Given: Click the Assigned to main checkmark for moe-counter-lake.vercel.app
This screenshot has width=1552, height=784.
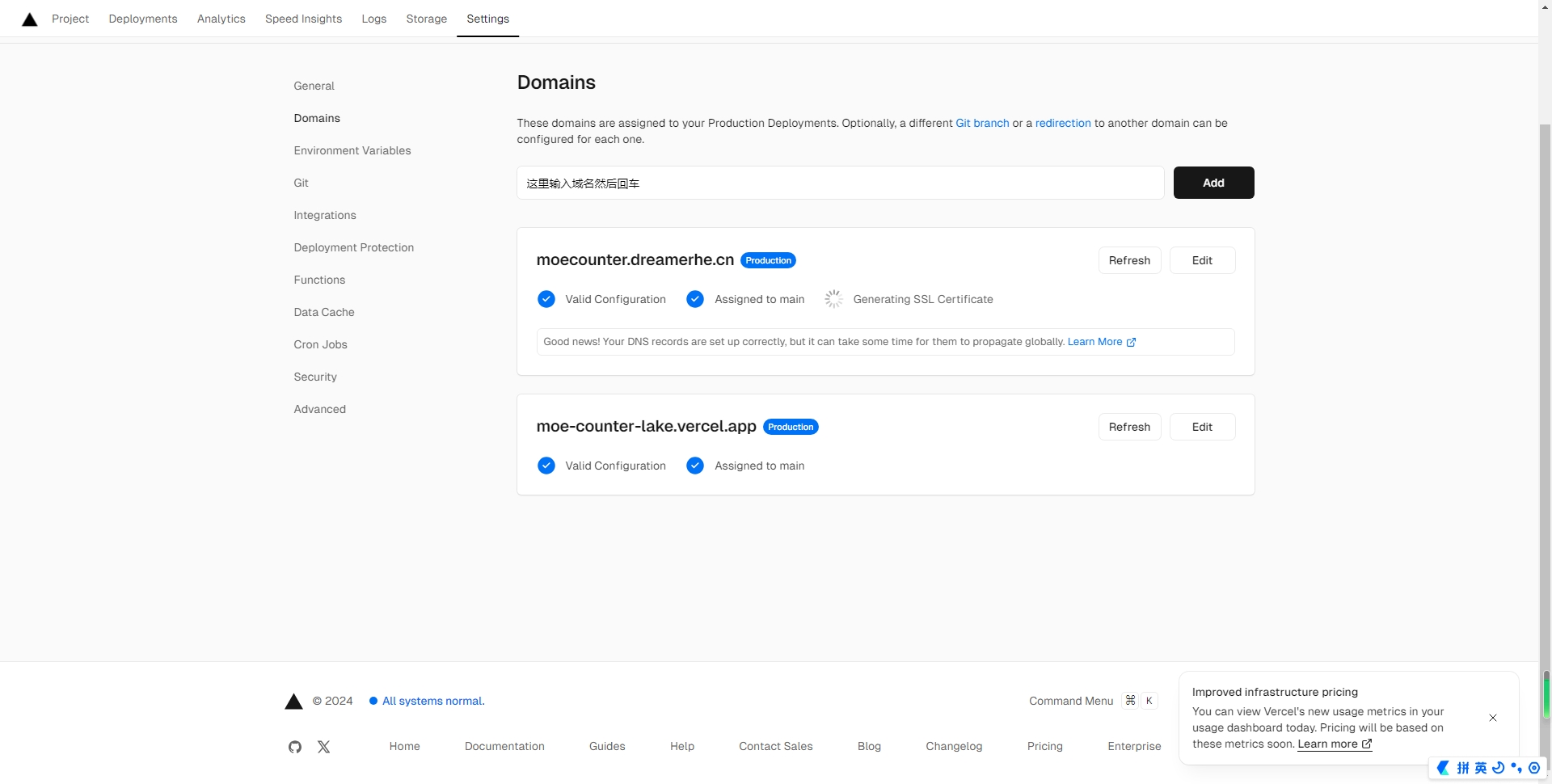Looking at the screenshot, I should 695,466.
